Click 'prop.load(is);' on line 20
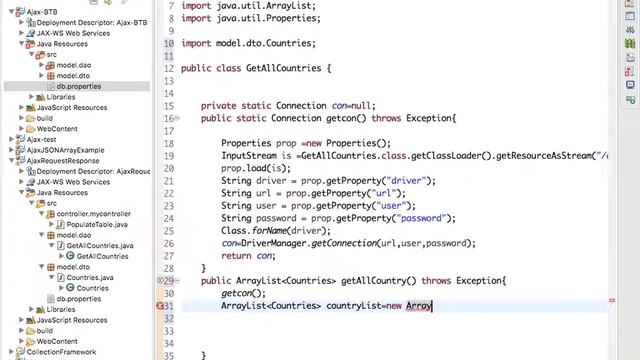This screenshot has width=640, height=360. click(256, 168)
